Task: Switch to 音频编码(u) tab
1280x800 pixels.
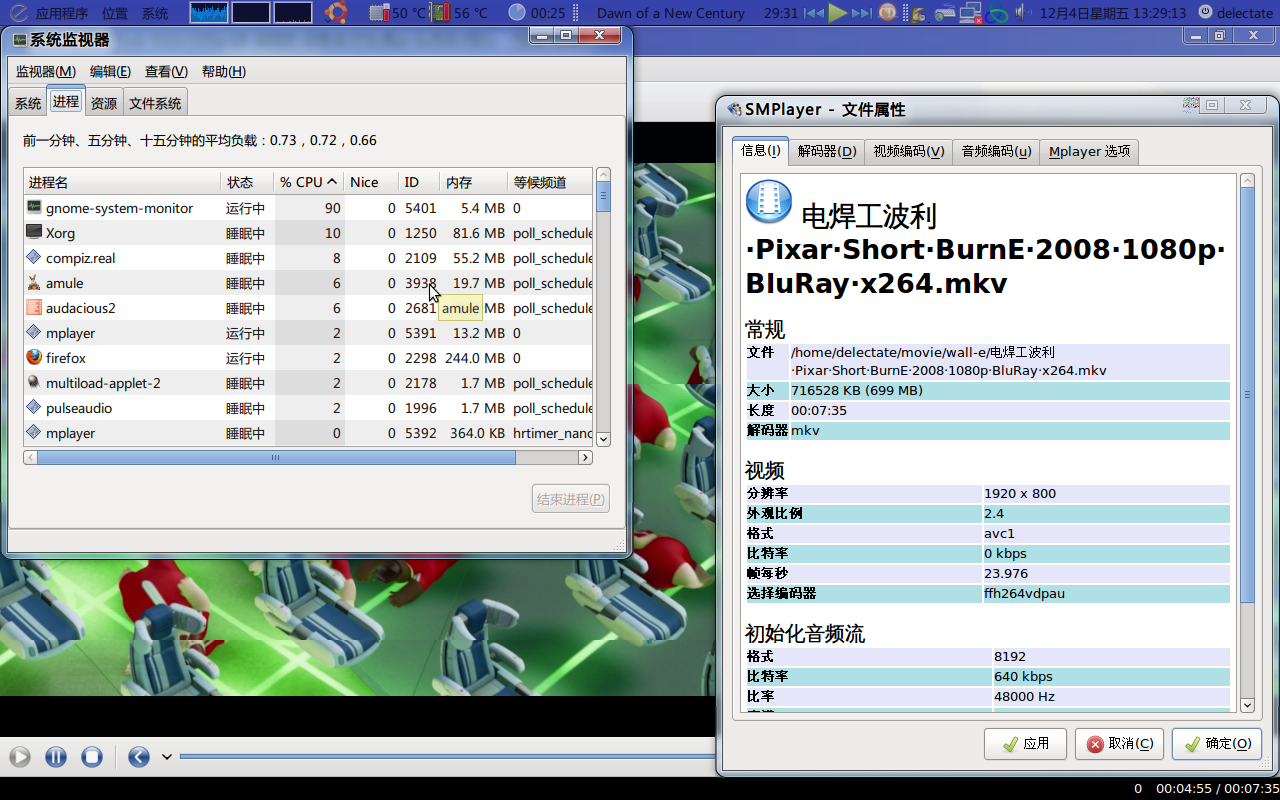Action: [996, 151]
